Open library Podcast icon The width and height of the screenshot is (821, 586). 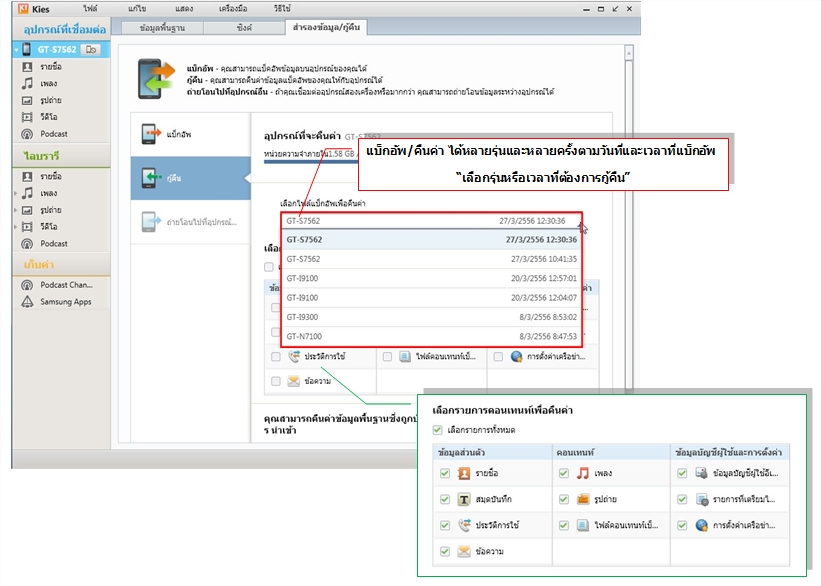[27, 244]
